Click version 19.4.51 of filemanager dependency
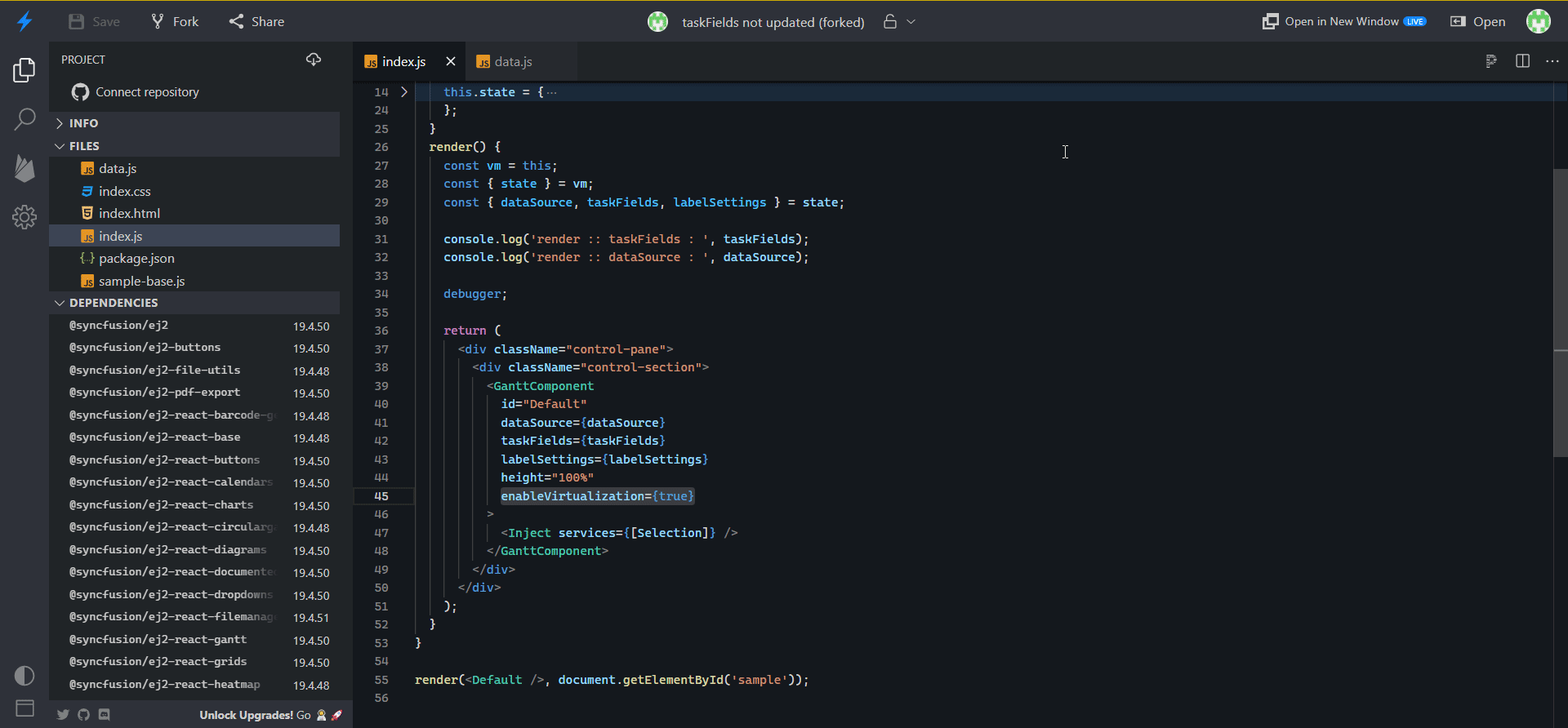The width and height of the screenshot is (1568, 728). coord(311,618)
